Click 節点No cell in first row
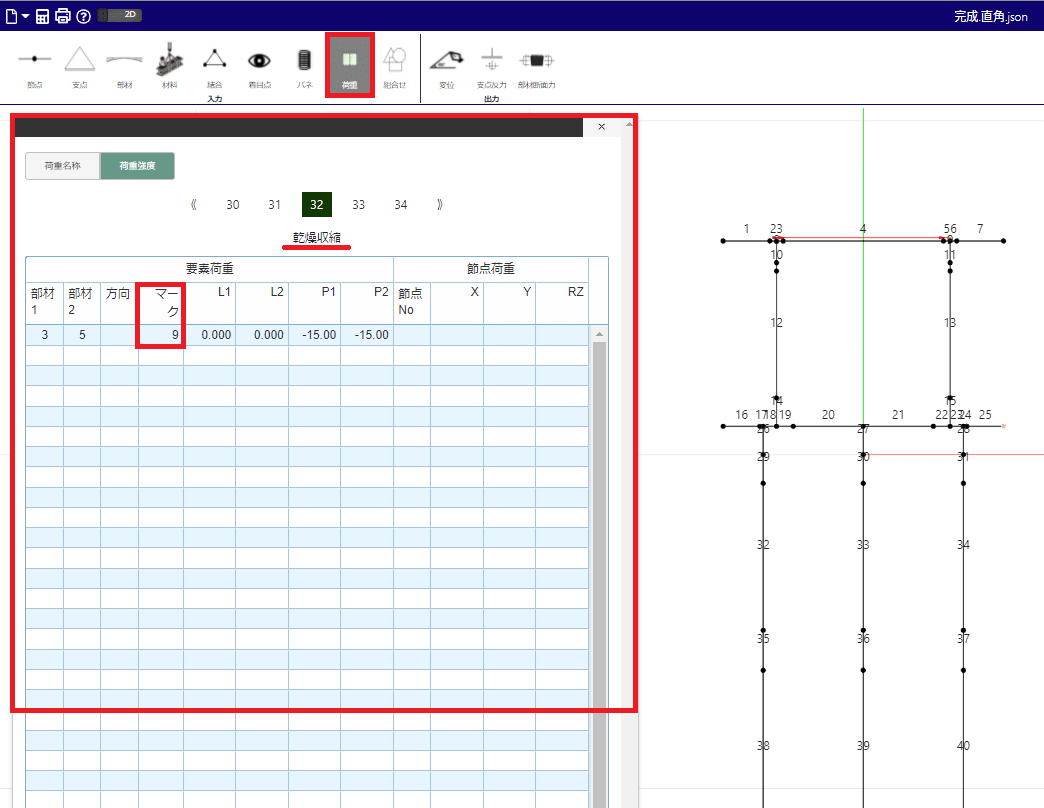The width and height of the screenshot is (1044, 808). tap(412, 335)
